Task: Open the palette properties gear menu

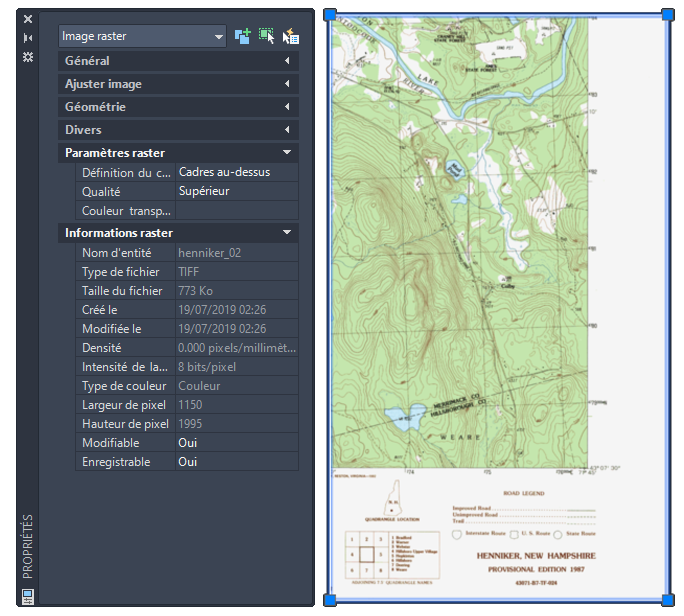Action: click(28, 57)
